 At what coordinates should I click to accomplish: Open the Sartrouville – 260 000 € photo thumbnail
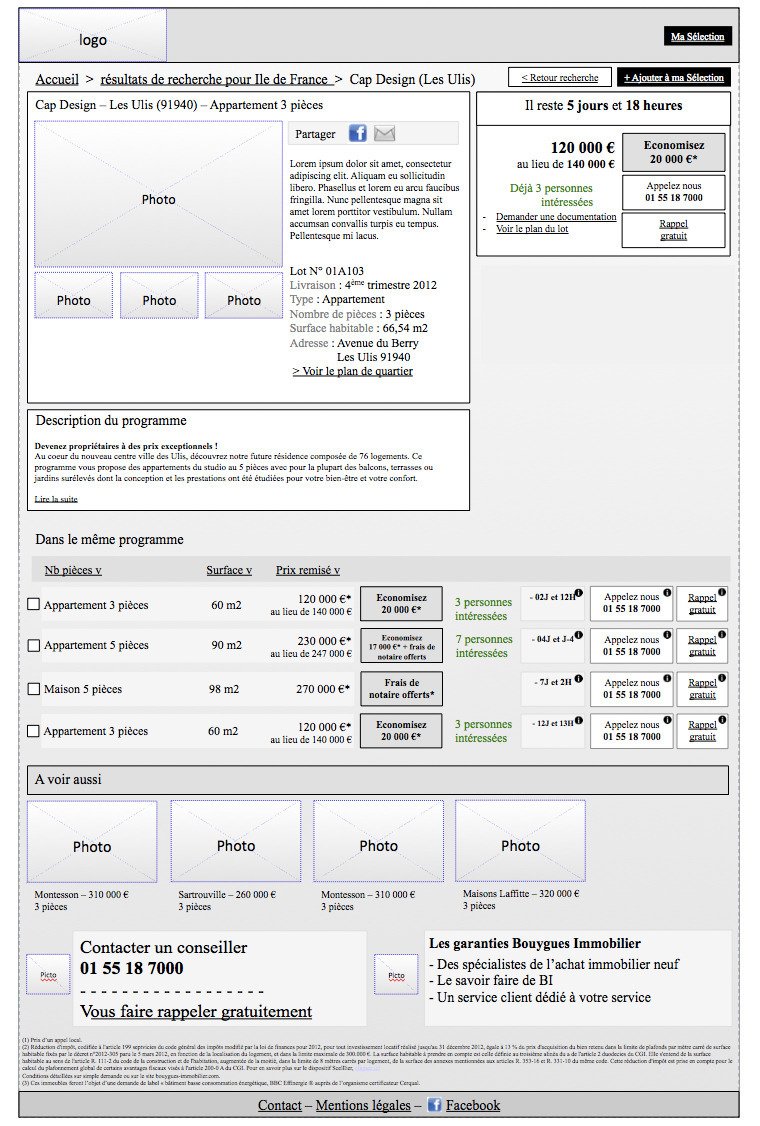(x=236, y=842)
